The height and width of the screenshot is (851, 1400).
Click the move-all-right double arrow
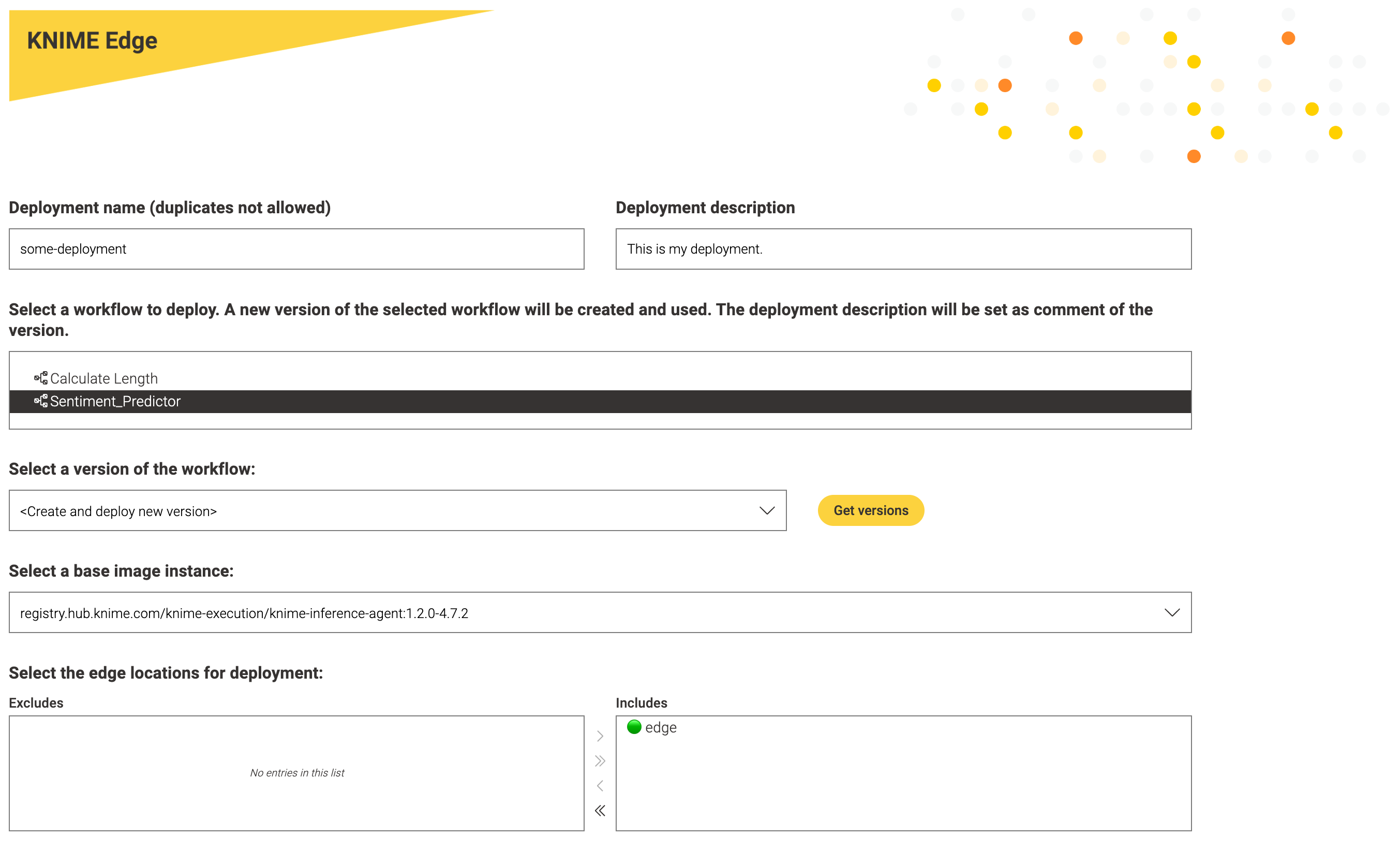[x=600, y=760]
